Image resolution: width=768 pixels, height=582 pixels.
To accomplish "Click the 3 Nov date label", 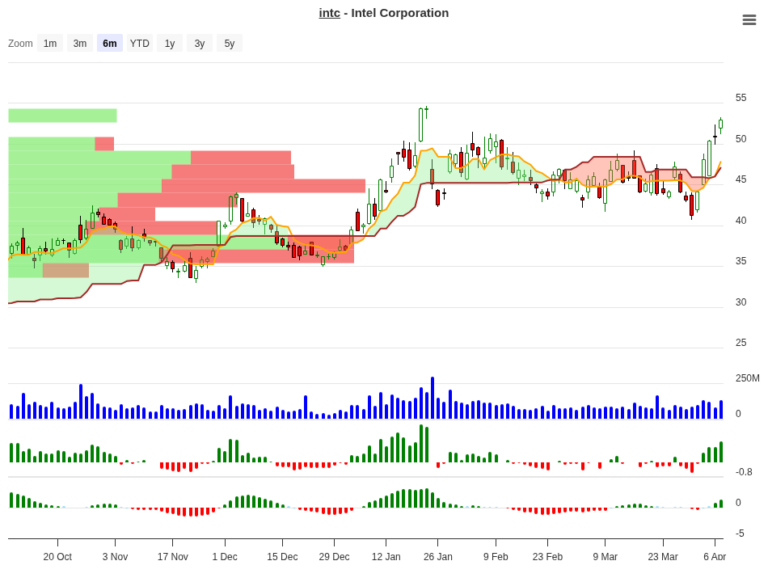I will pyautogui.click(x=115, y=557).
